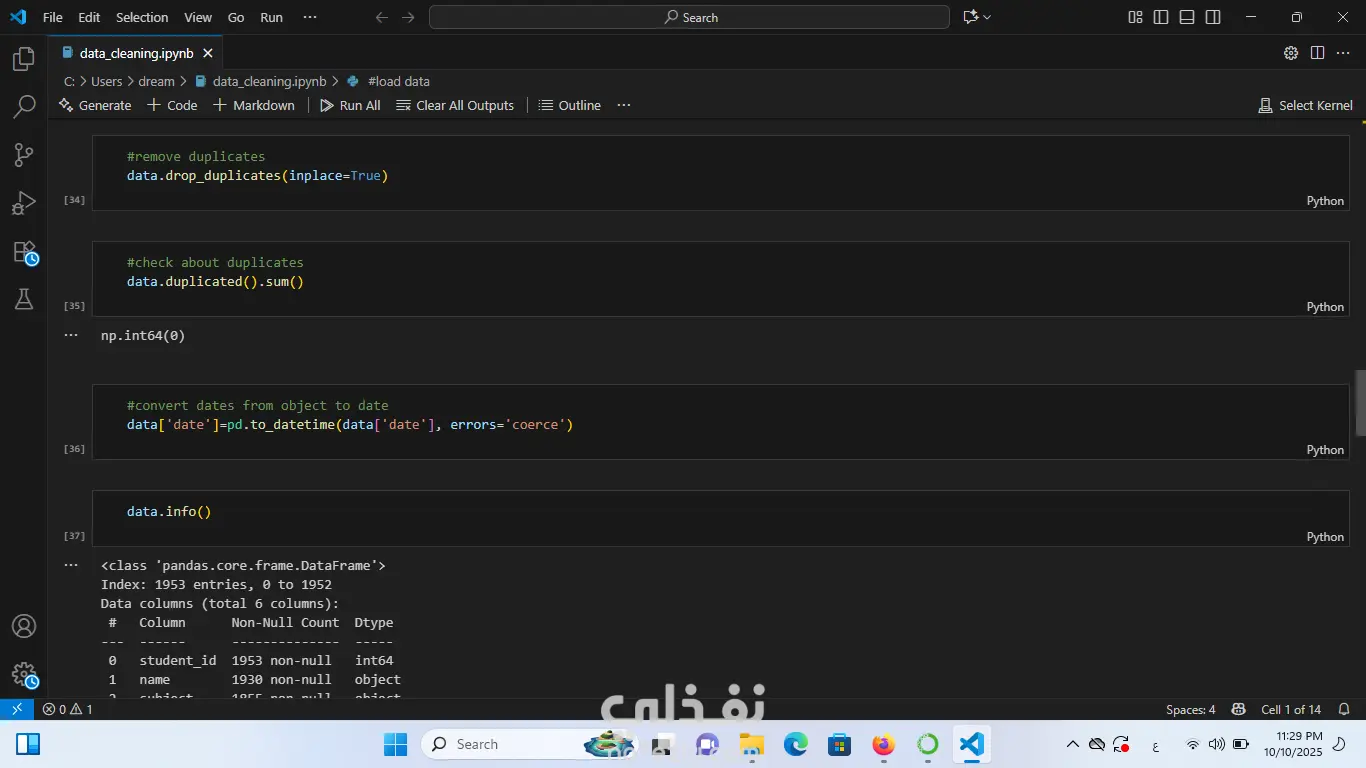The image size is (1366, 768).
Task: Click the 'data.info()' code line
Action: 169,512
